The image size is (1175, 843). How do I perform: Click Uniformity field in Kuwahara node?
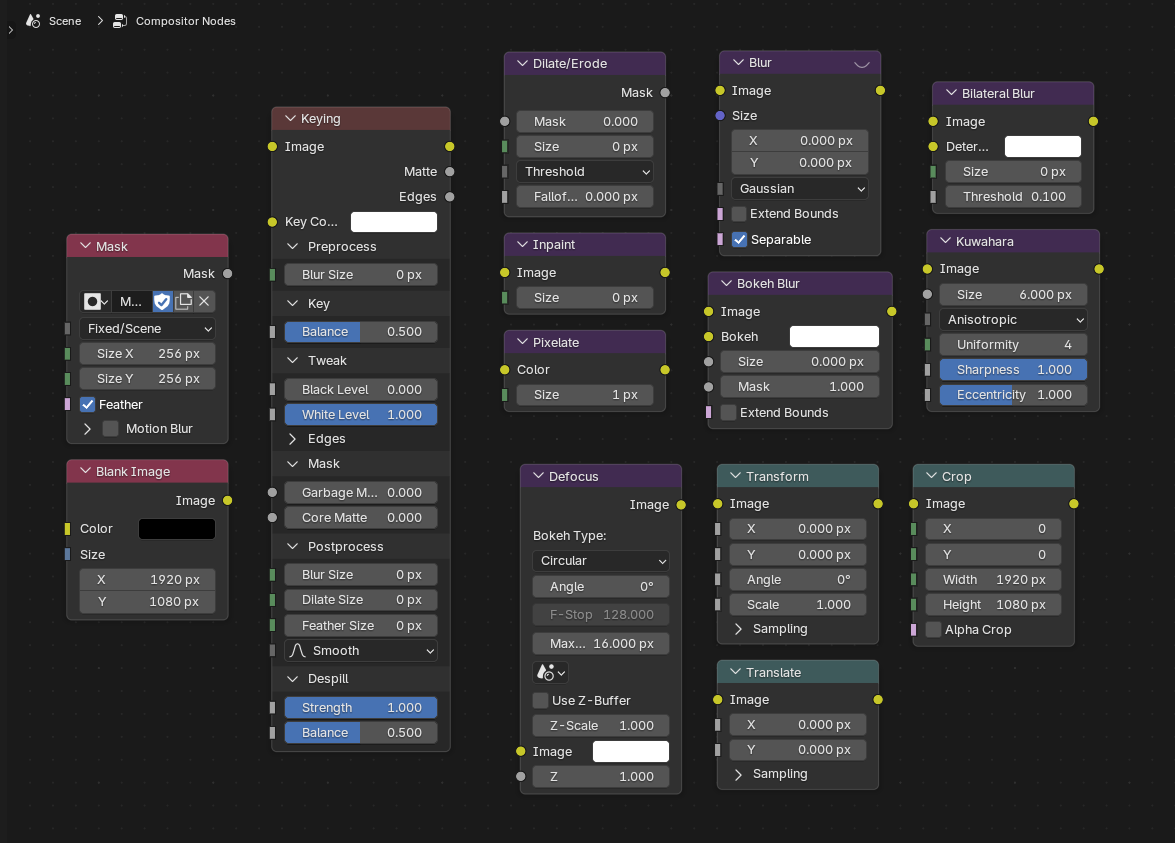[x=1012, y=345]
